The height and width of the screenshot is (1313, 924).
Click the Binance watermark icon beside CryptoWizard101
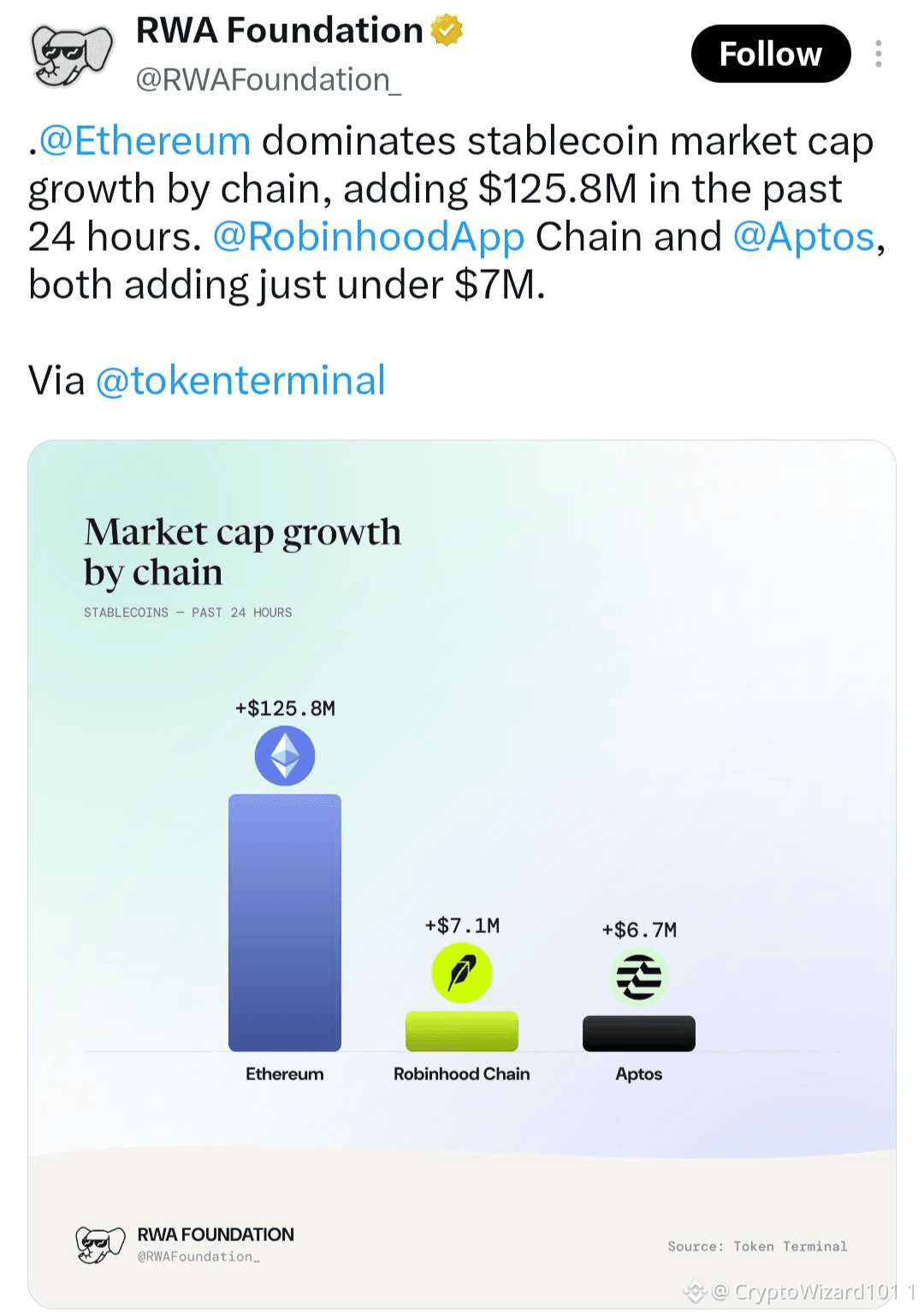point(695,1291)
